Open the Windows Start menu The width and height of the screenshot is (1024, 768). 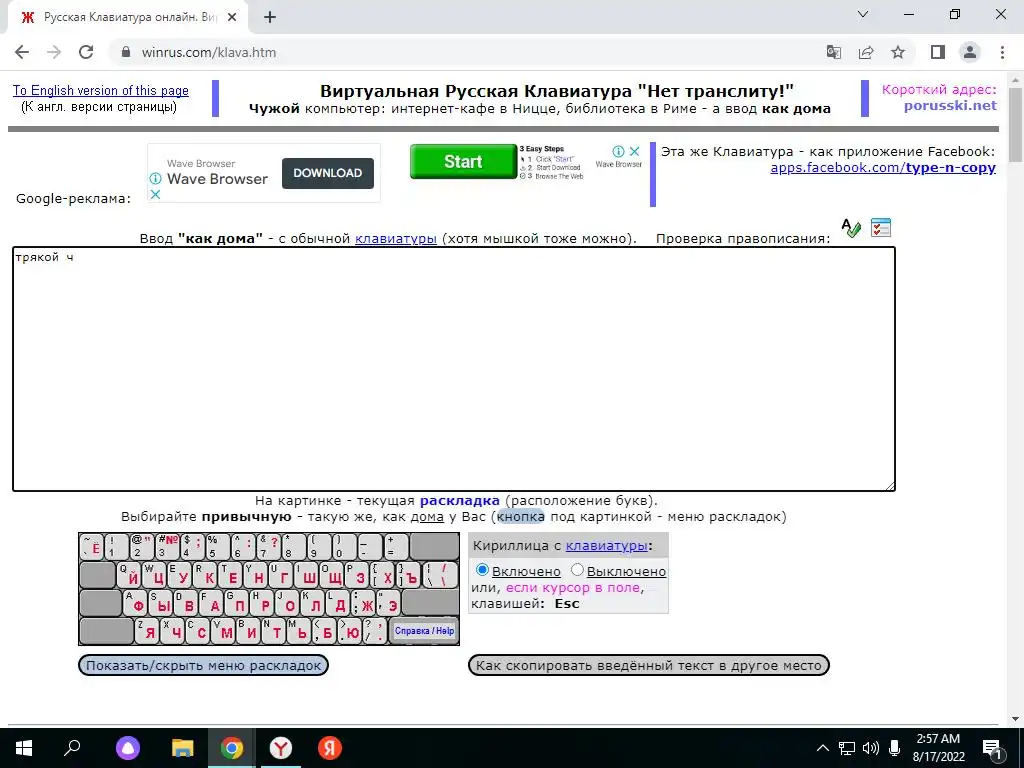(24, 748)
